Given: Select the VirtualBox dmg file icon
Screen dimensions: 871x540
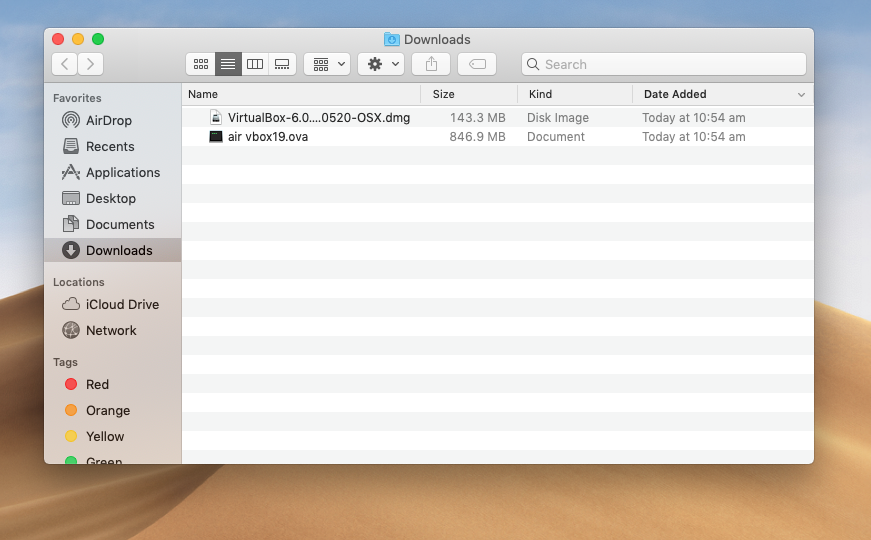Looking at the screenshot, I should click(216, 117).
